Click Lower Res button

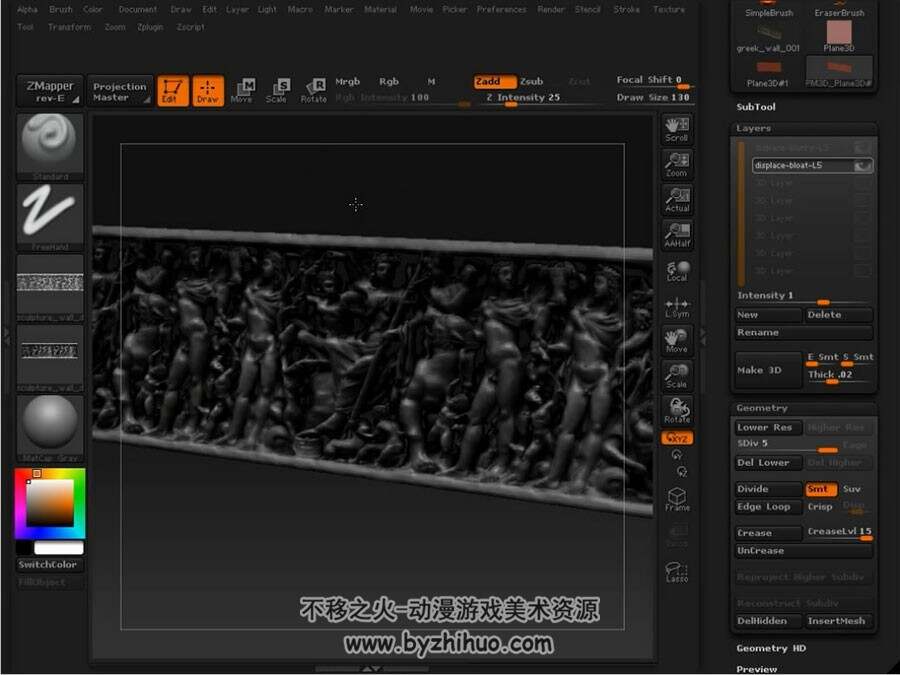click(769, 428)
